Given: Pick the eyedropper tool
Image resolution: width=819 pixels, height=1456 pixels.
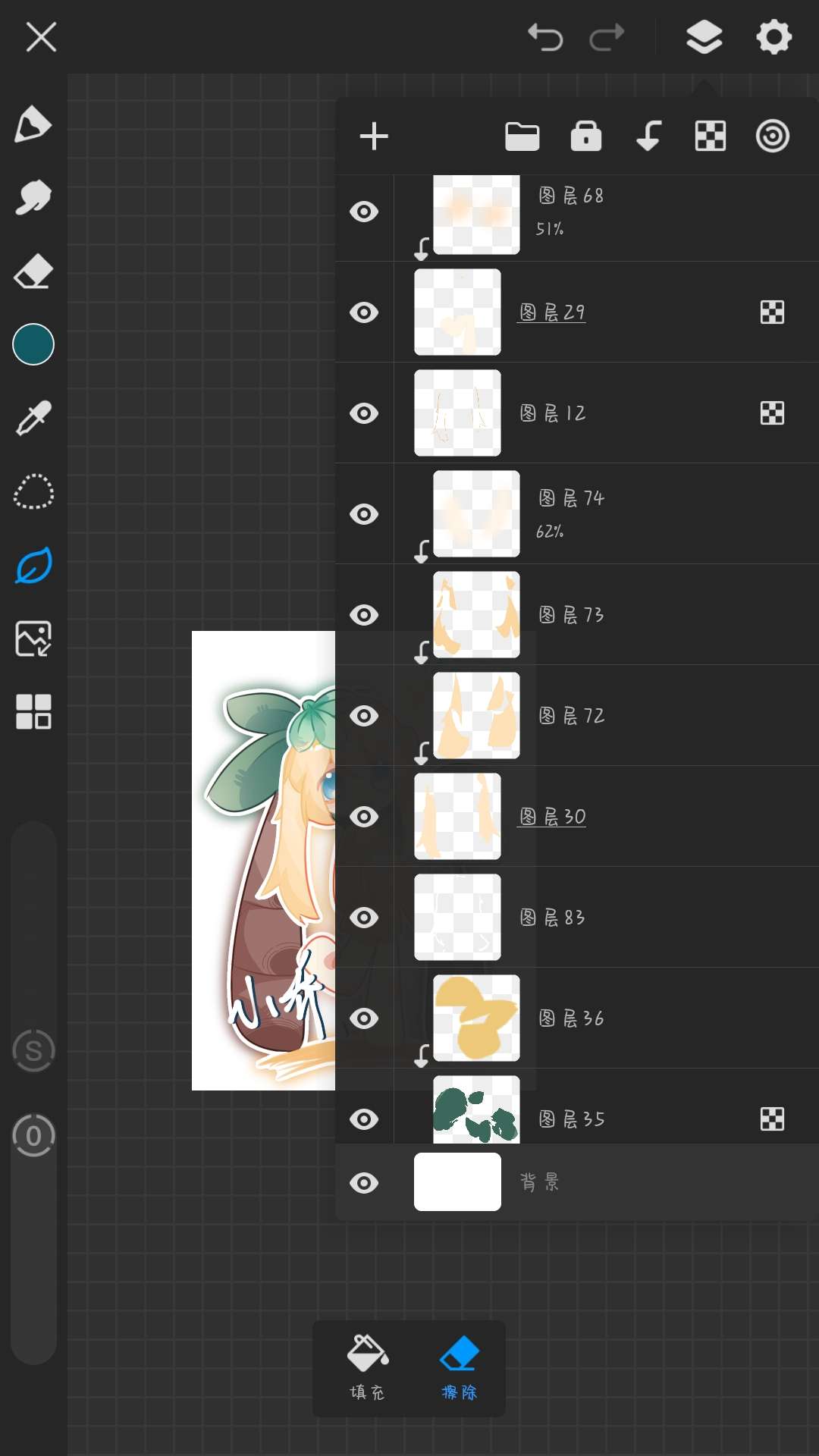Looking at the screenshot, I should click(33, 418).
